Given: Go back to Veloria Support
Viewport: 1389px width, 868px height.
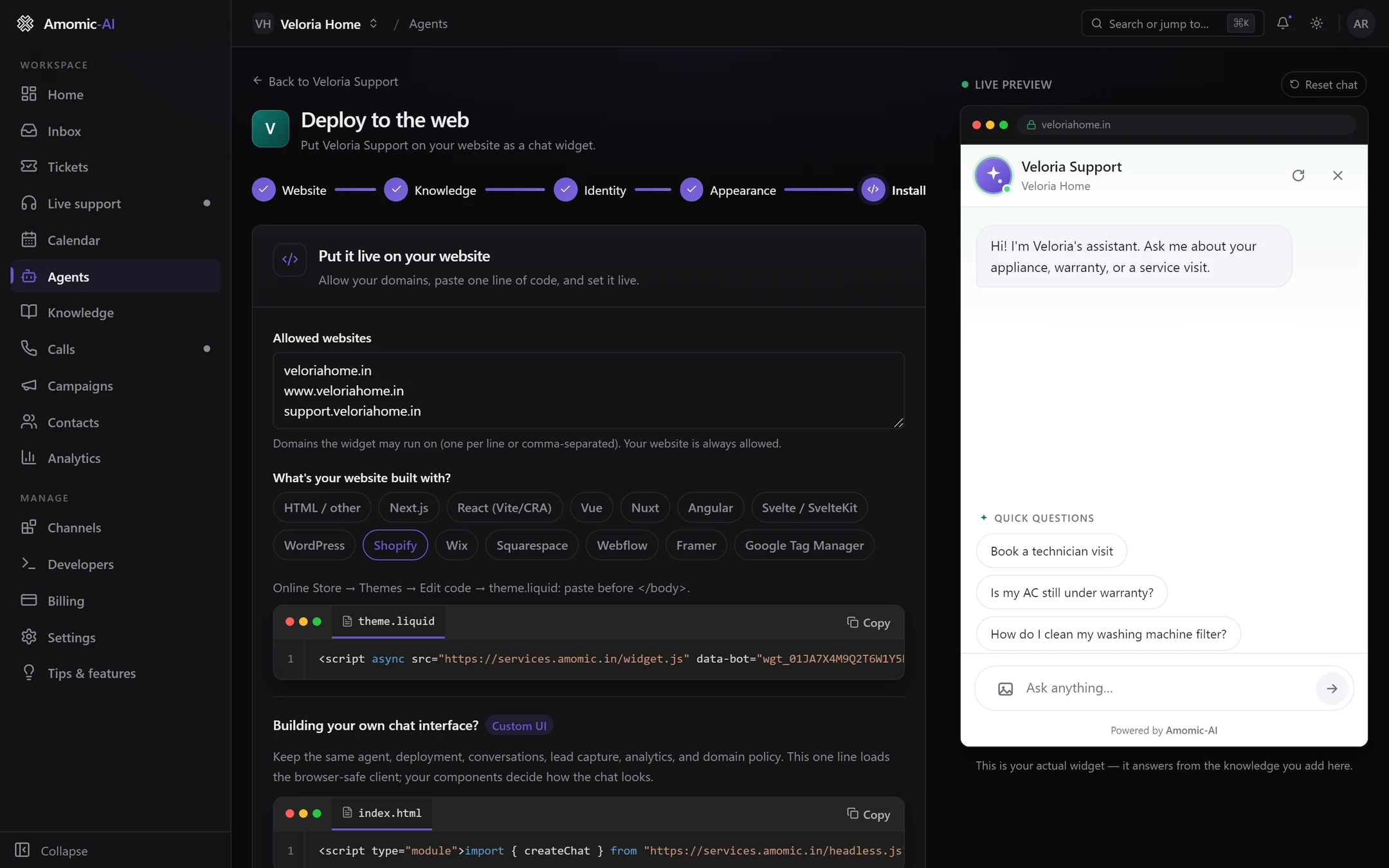Looking at the screenshot, I should 325,82.
